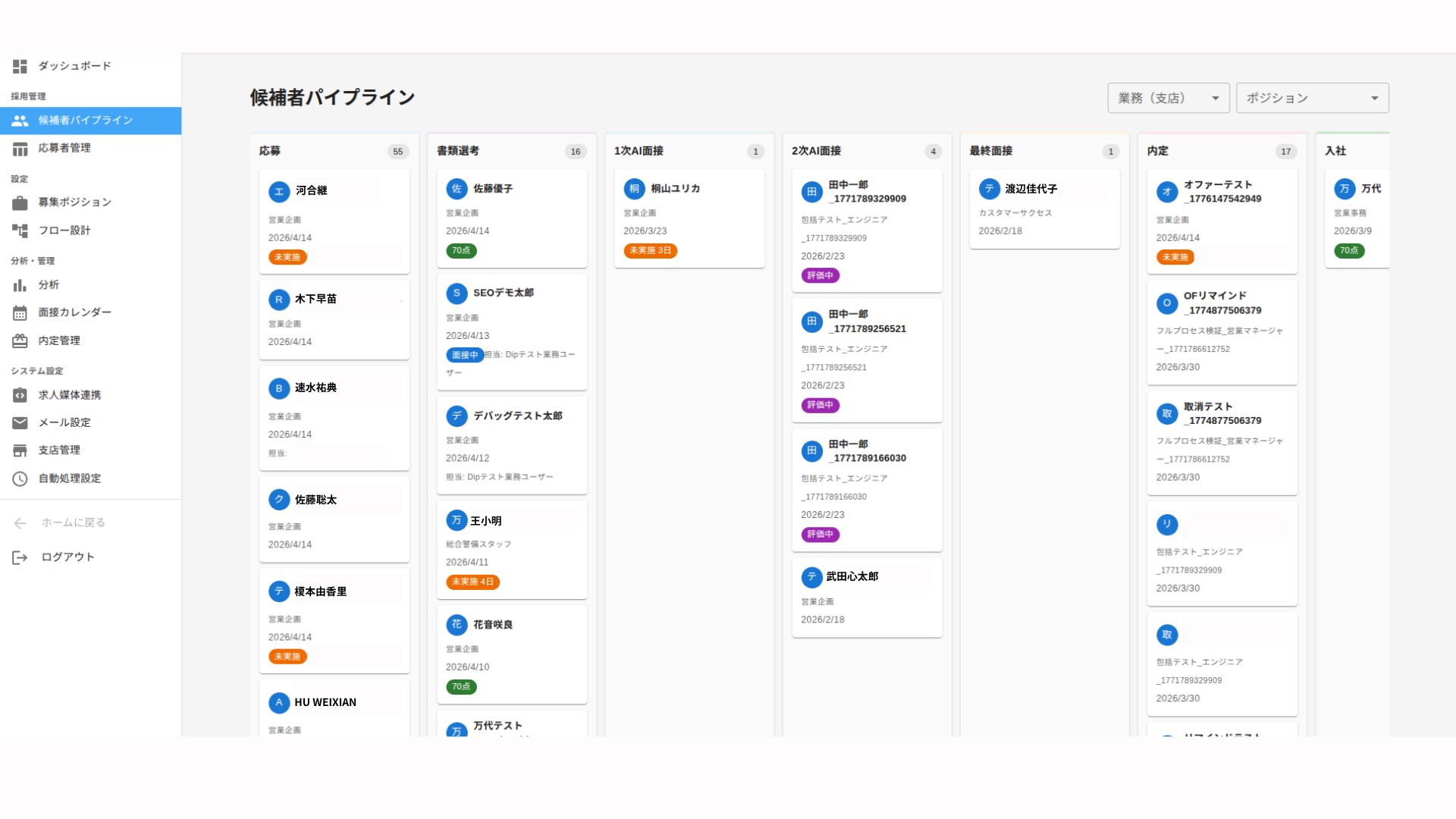
Task: Click the avatar of OFリマインド card
Action: 1167,303
